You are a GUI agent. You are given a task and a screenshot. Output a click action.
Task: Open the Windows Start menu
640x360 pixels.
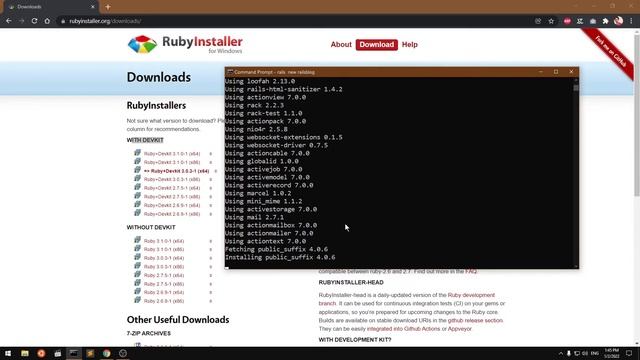[x=8, y=353]
